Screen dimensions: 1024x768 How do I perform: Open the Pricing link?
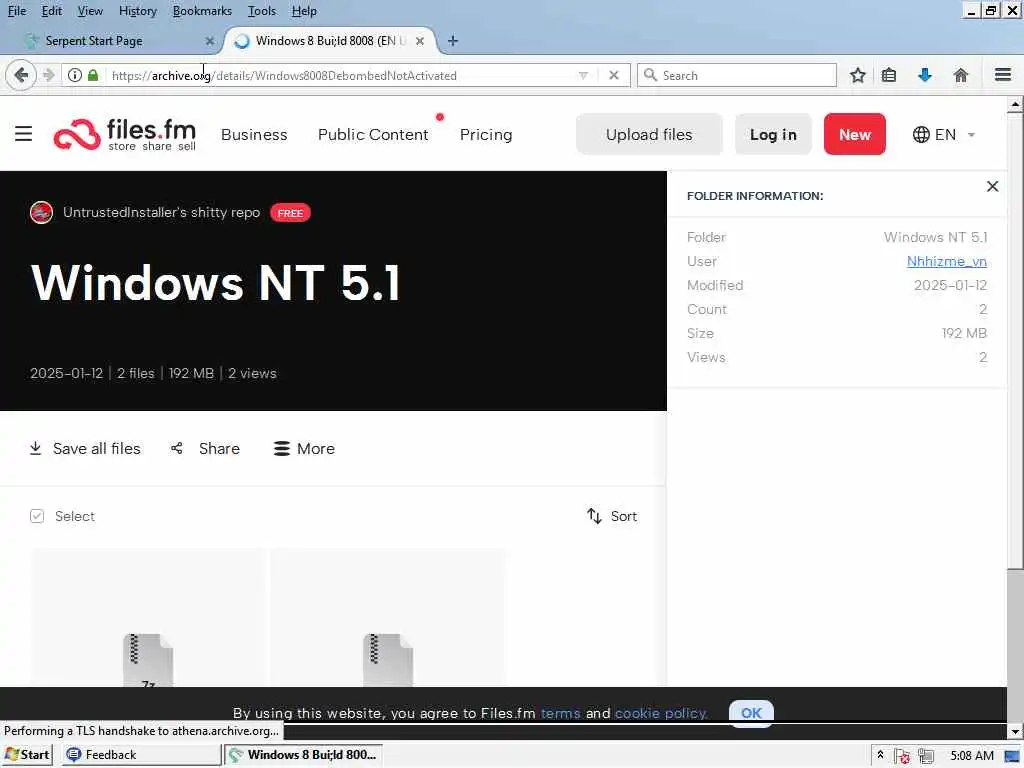tap(486, 135)
